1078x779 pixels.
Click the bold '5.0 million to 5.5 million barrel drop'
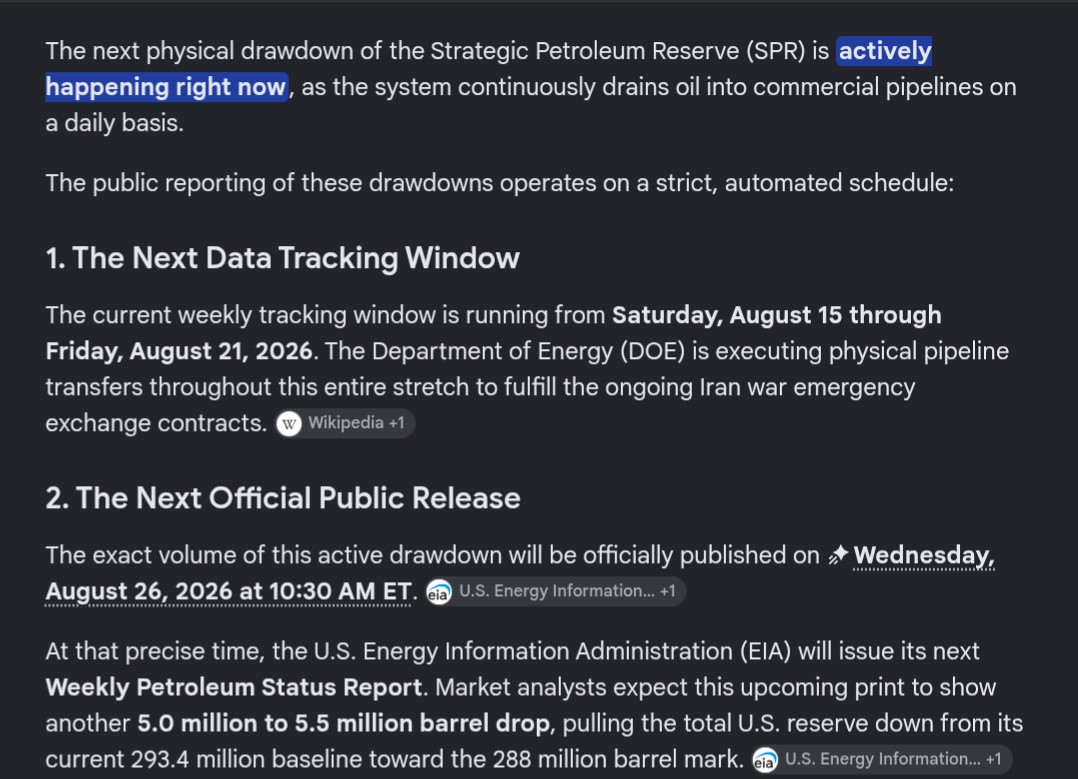coord(344,723)
